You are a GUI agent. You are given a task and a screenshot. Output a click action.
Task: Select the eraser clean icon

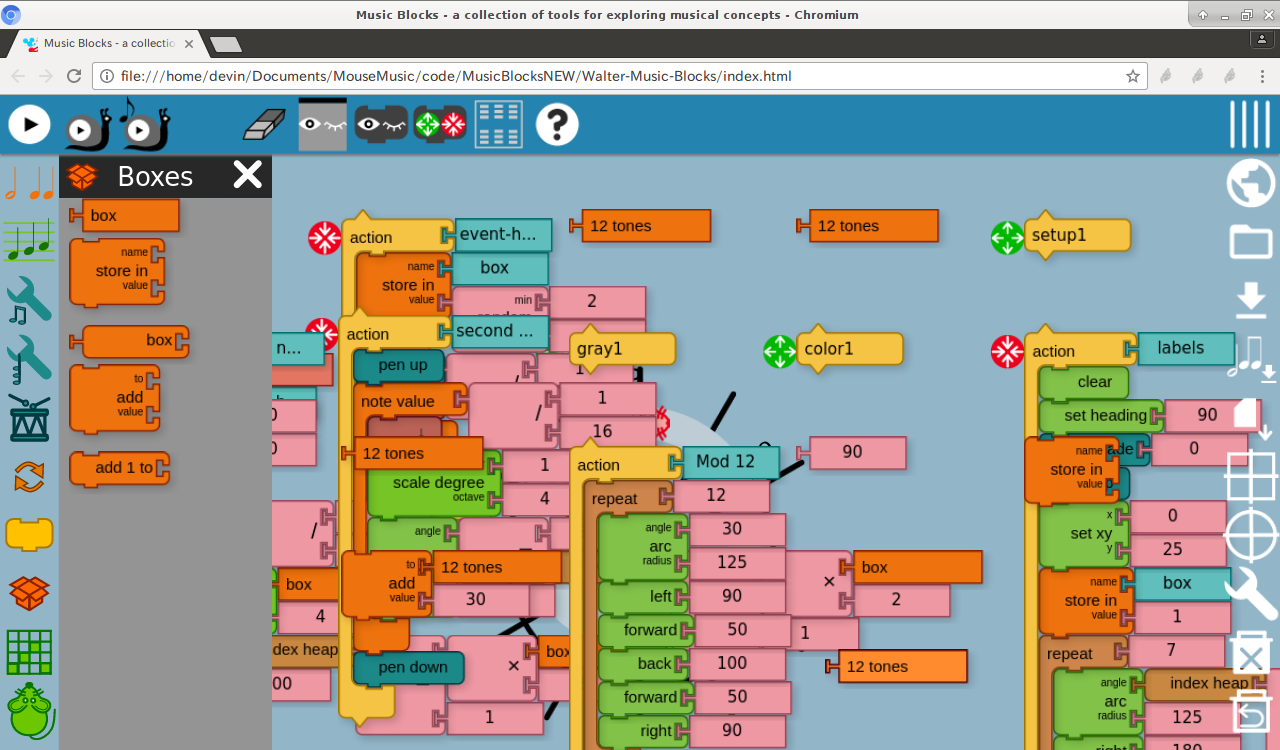(264, 125)
